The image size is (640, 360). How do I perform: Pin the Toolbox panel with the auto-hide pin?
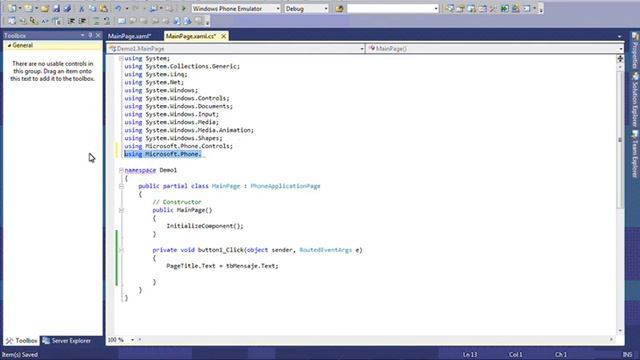[90, 36]
